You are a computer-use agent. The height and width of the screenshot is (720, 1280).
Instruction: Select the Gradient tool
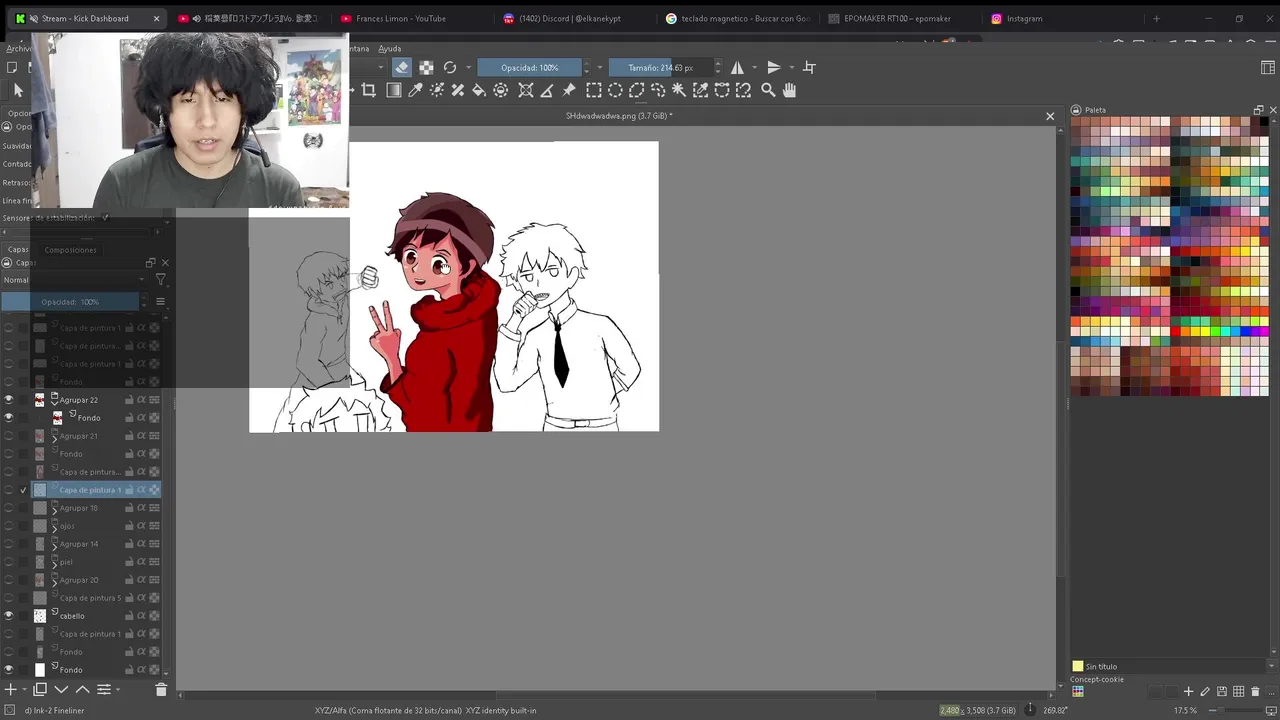pyautogui.click(x=393, y=90)
